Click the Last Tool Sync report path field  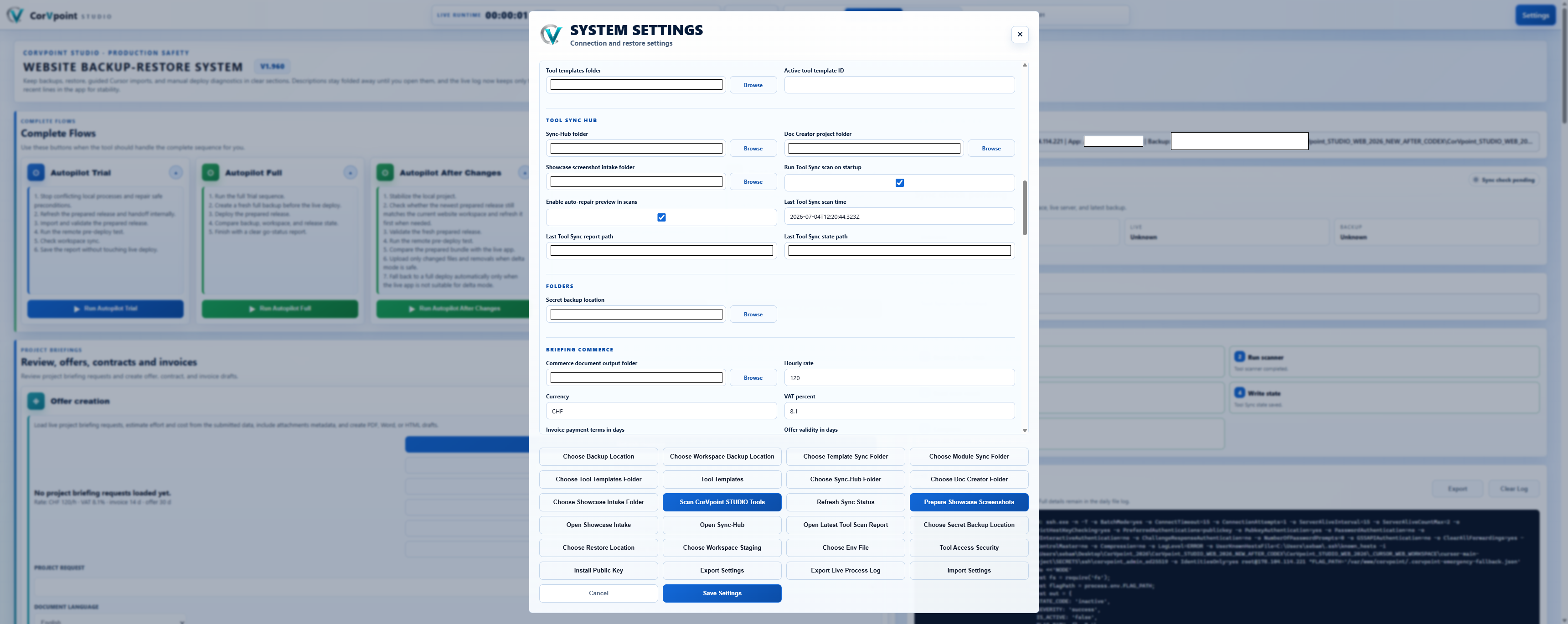[662, 251]
